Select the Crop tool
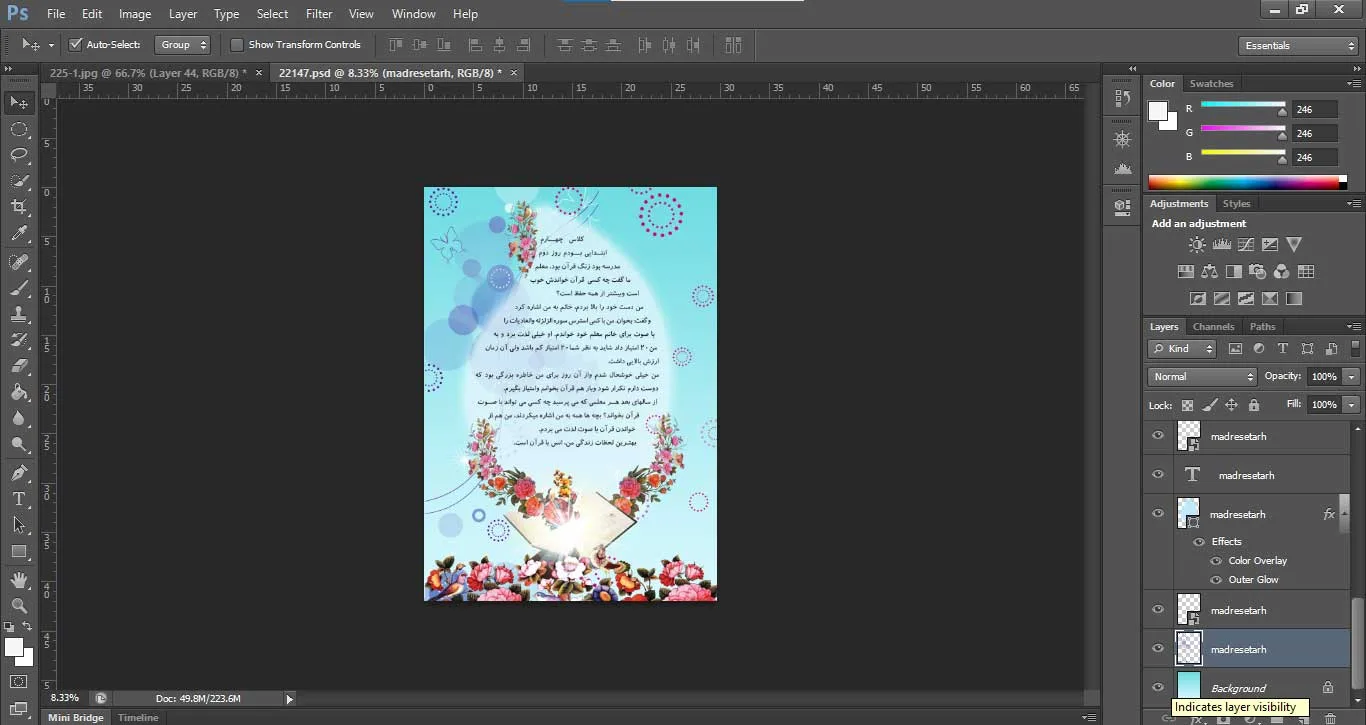Screen dimensions: 1366x725 pos(19,207)
